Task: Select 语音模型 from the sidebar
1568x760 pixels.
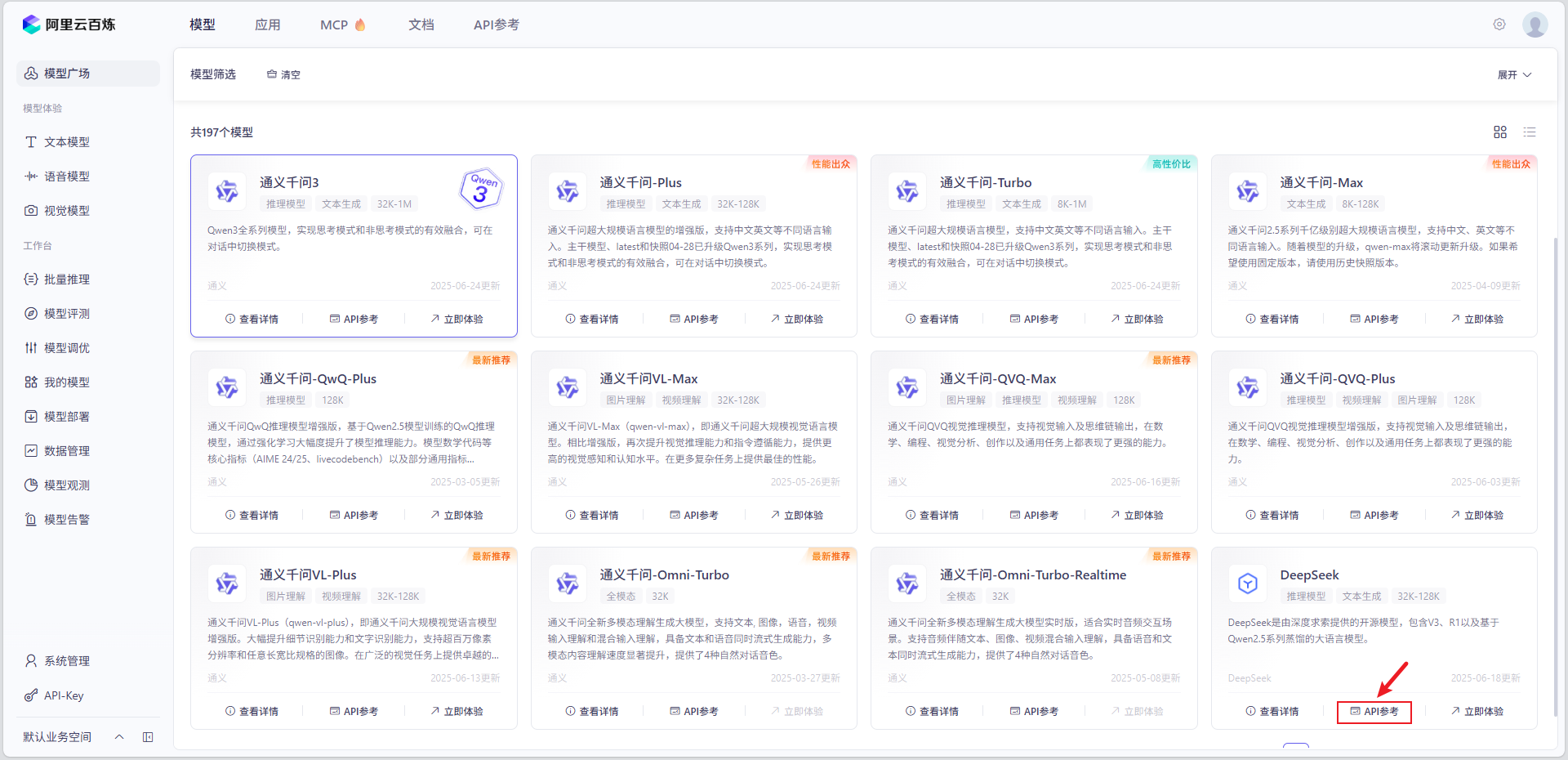Action: tap(65, 176)
